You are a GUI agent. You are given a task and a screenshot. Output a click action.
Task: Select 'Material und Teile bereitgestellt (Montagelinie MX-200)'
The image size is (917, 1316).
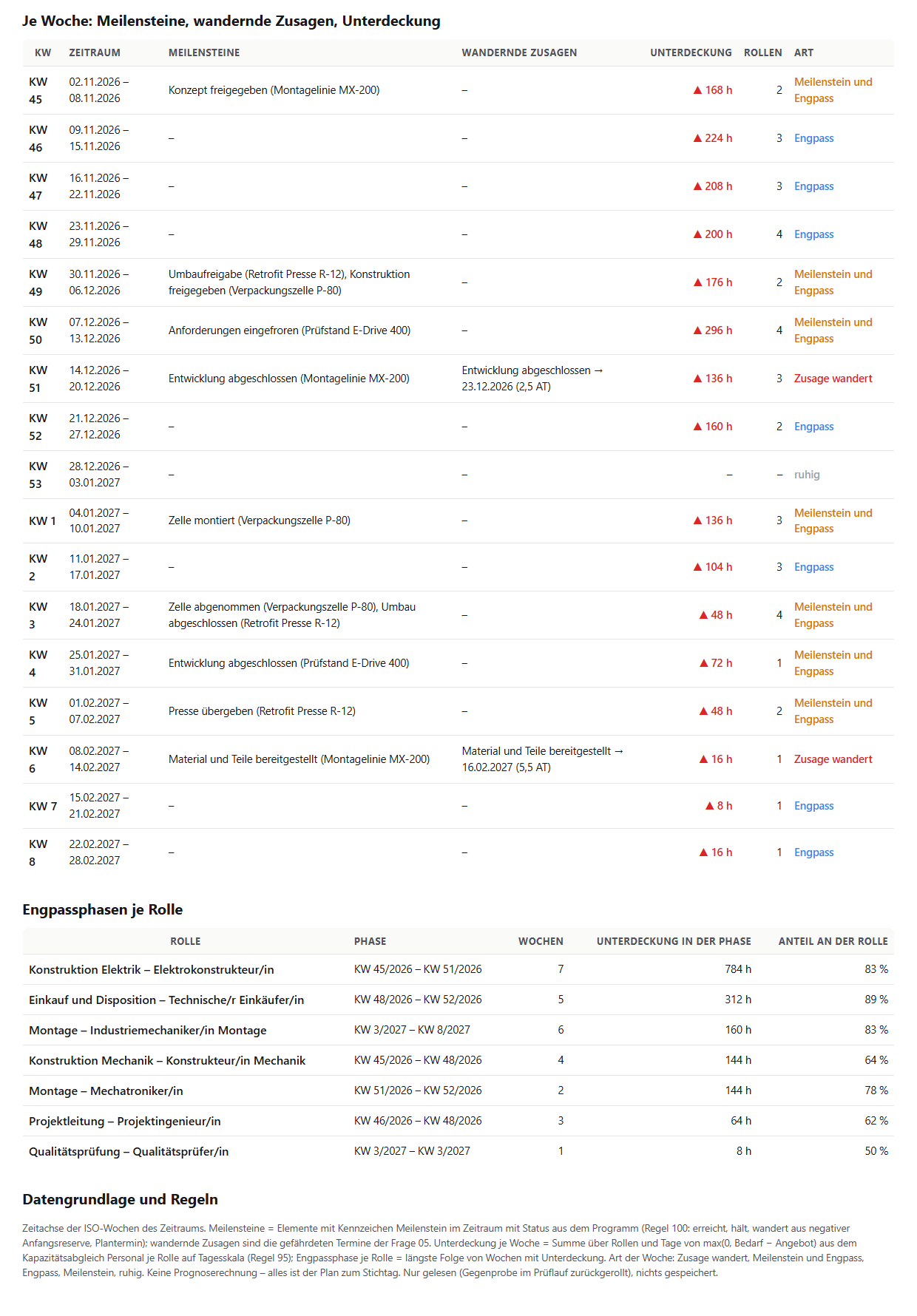tap(299, 759)
